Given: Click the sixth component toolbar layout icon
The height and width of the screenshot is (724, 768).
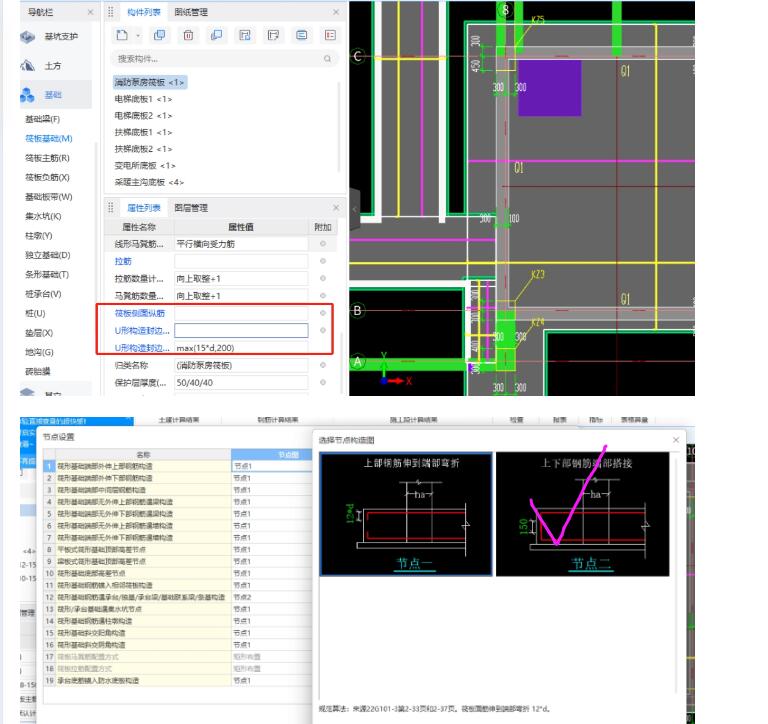Looking at the screenshot, I should 273,35.
